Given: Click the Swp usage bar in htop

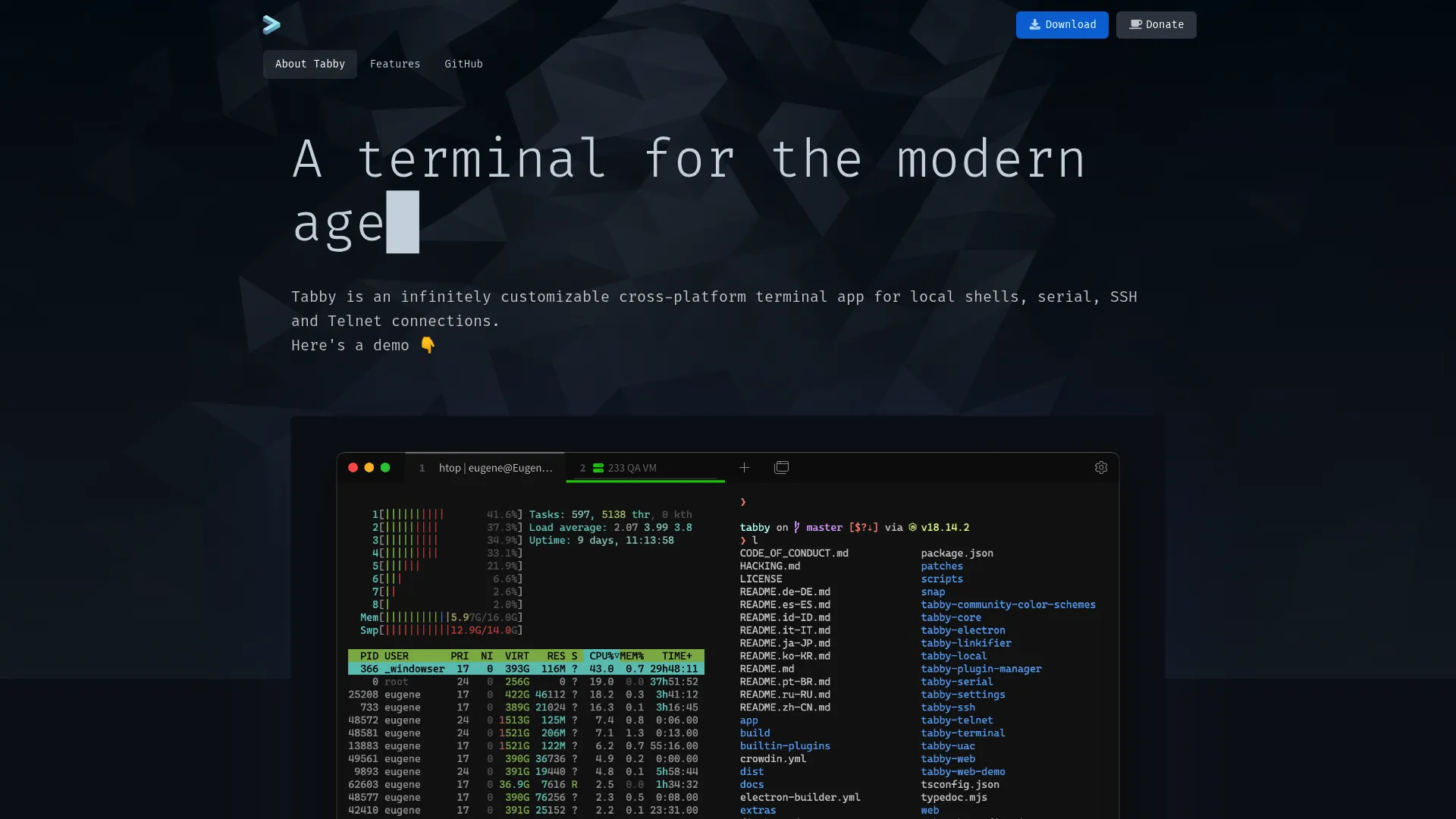Looking at the screenshot, I should click(x=441, y=631).
